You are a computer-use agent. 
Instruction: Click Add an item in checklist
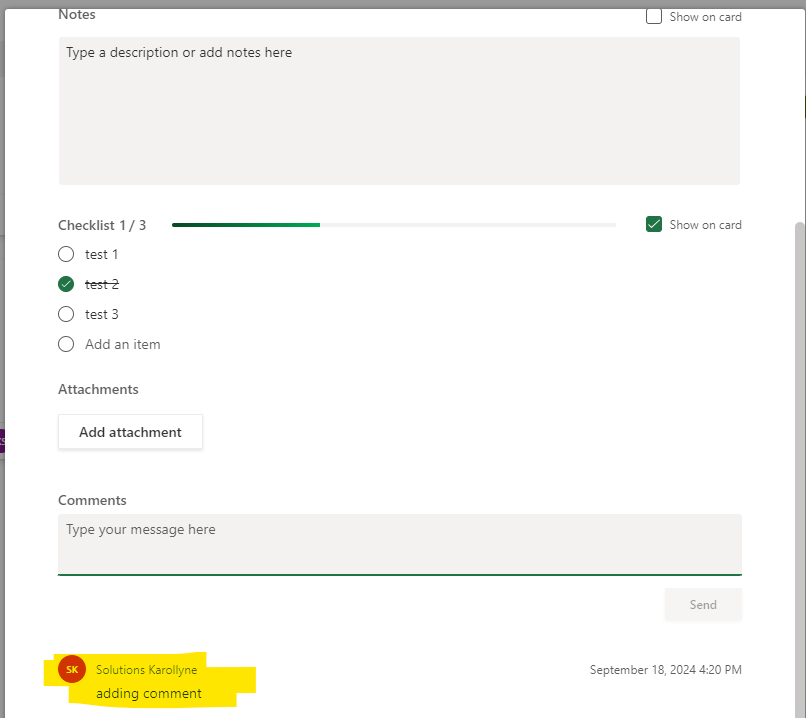[122, 344]
